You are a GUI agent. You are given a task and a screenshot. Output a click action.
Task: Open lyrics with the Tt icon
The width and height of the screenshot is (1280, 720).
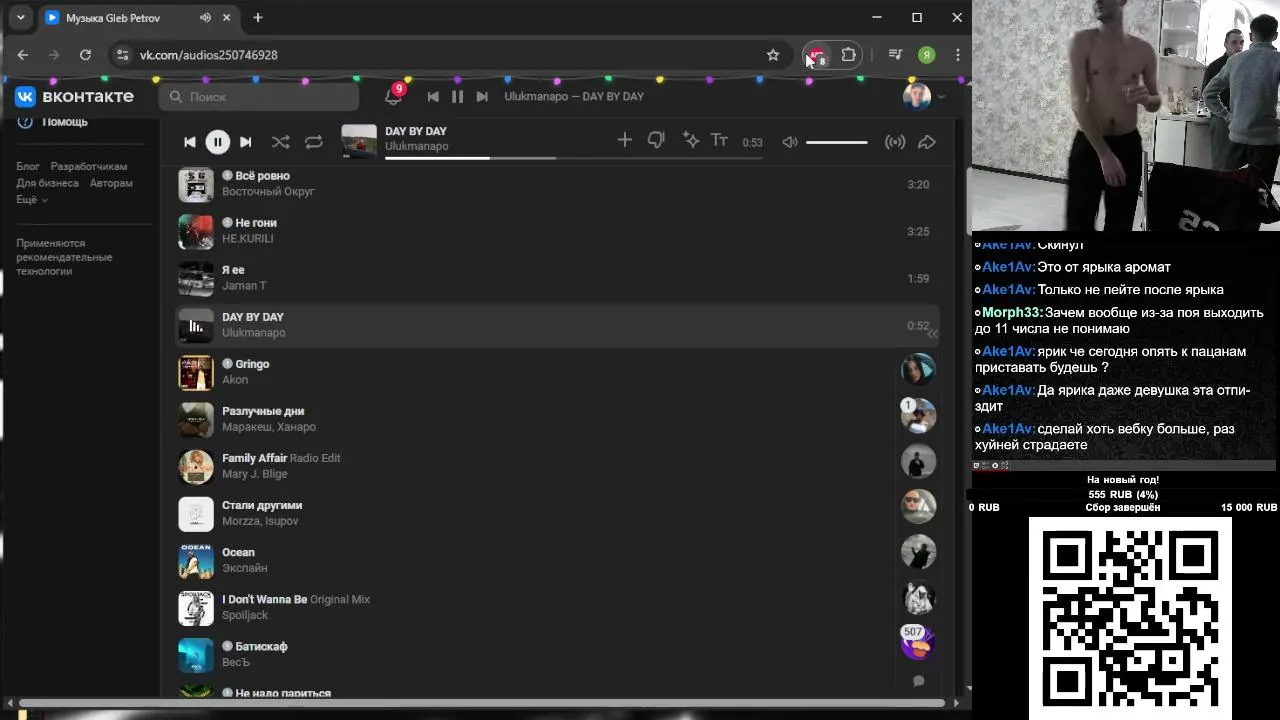pos(719,141)
